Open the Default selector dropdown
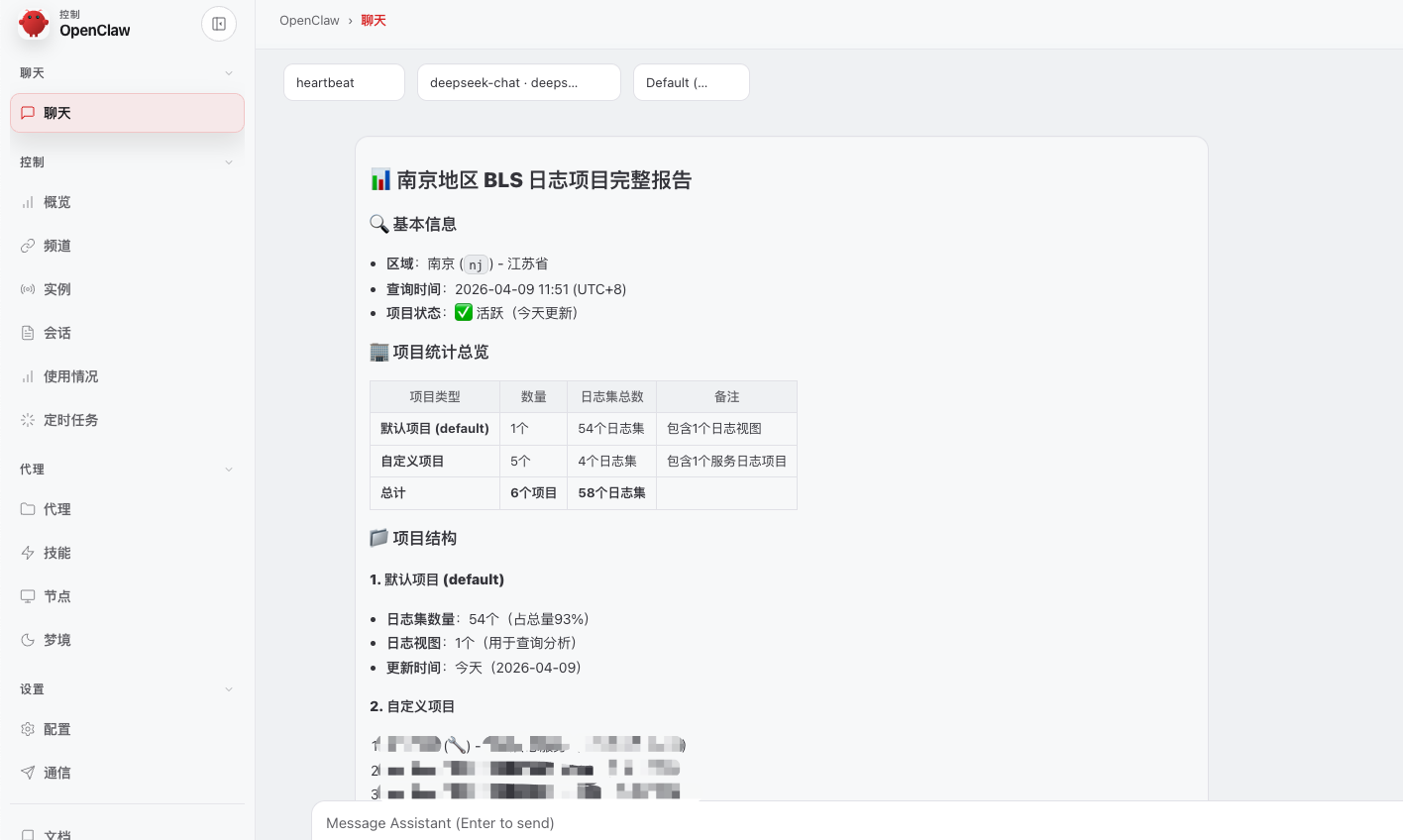This screenshot has height=840, width=1403. point(691,82)
